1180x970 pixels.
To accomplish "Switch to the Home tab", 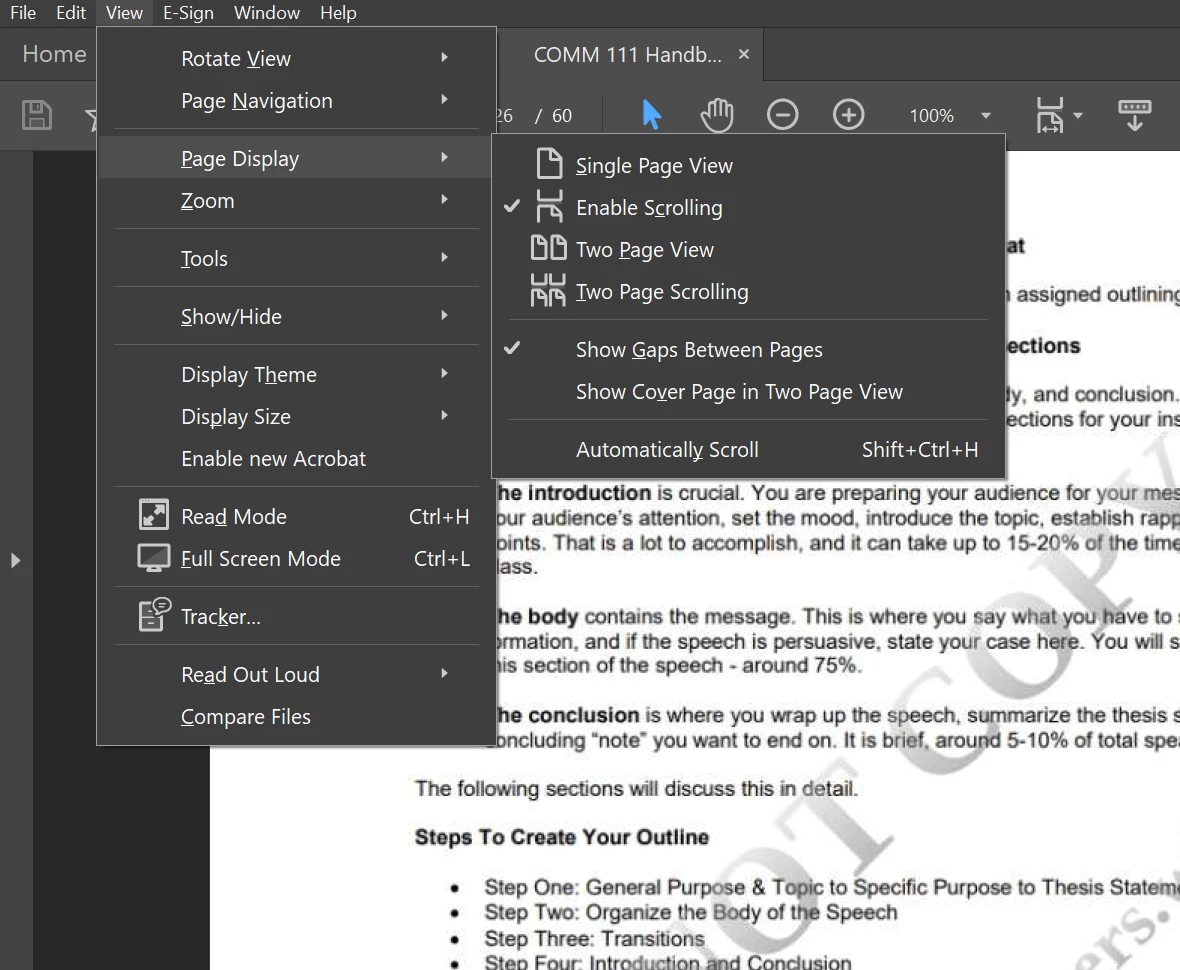I will tap(54, 54).
